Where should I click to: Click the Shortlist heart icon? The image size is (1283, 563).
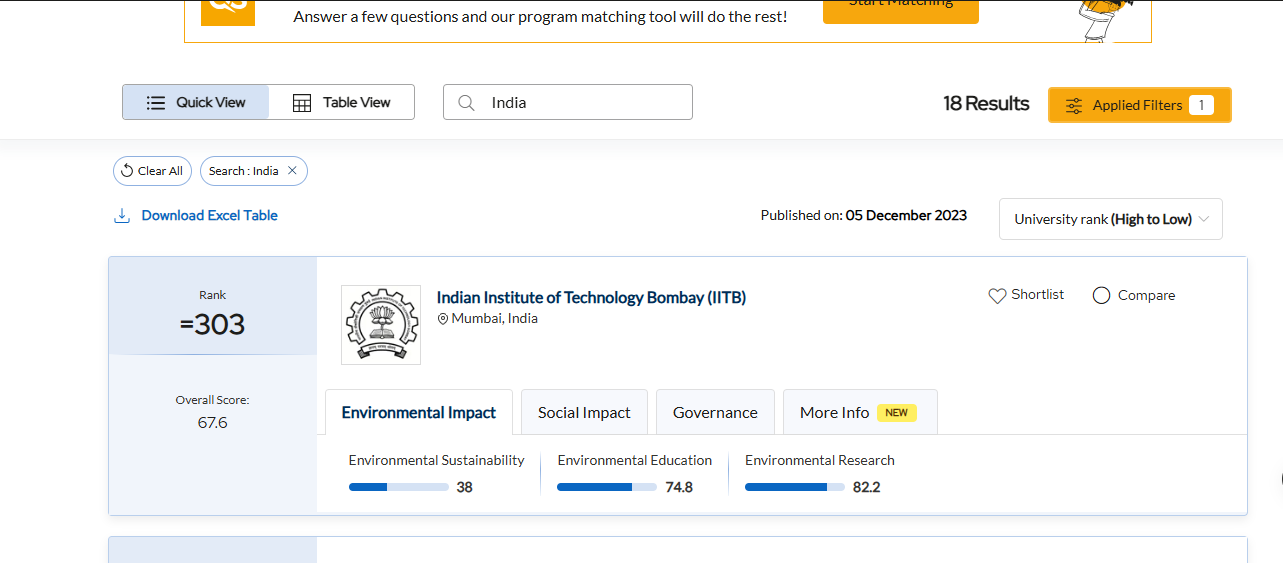click(x=997, y=296)
